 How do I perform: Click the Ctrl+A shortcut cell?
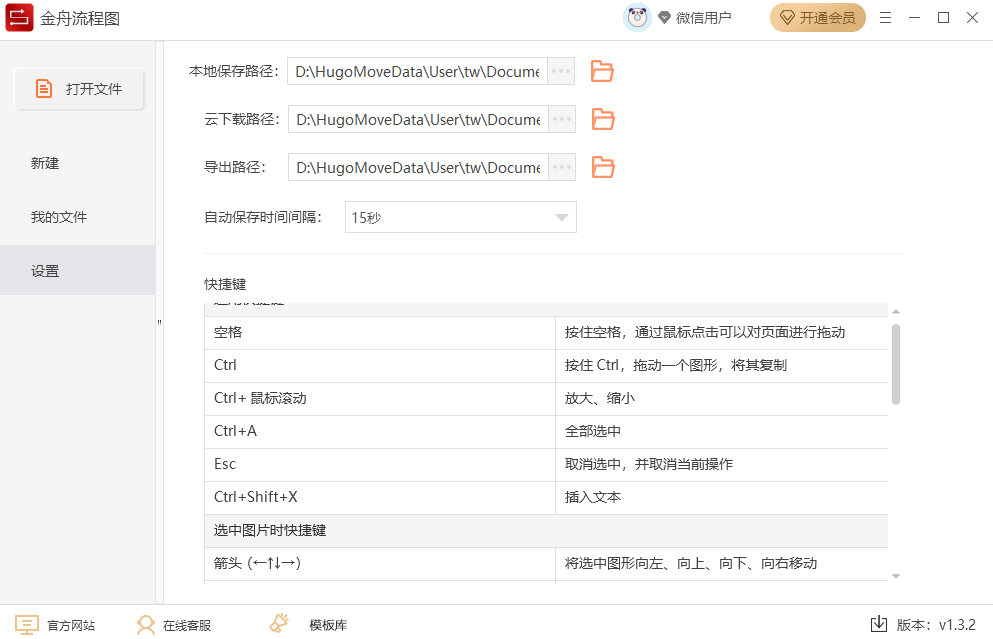380,431
